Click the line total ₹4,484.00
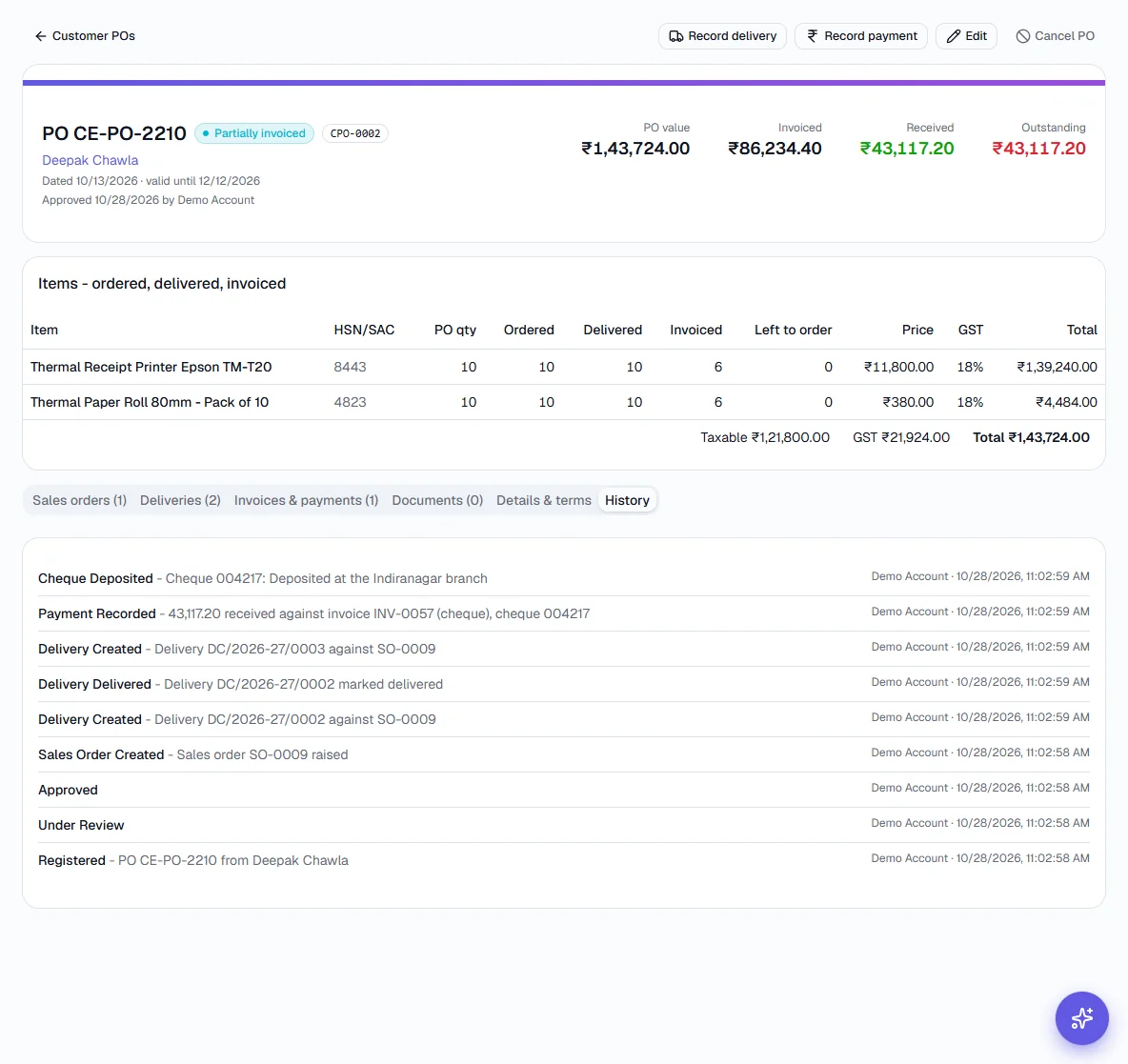Screen dimensions: 1128x1064 [x=1066, y=402]
